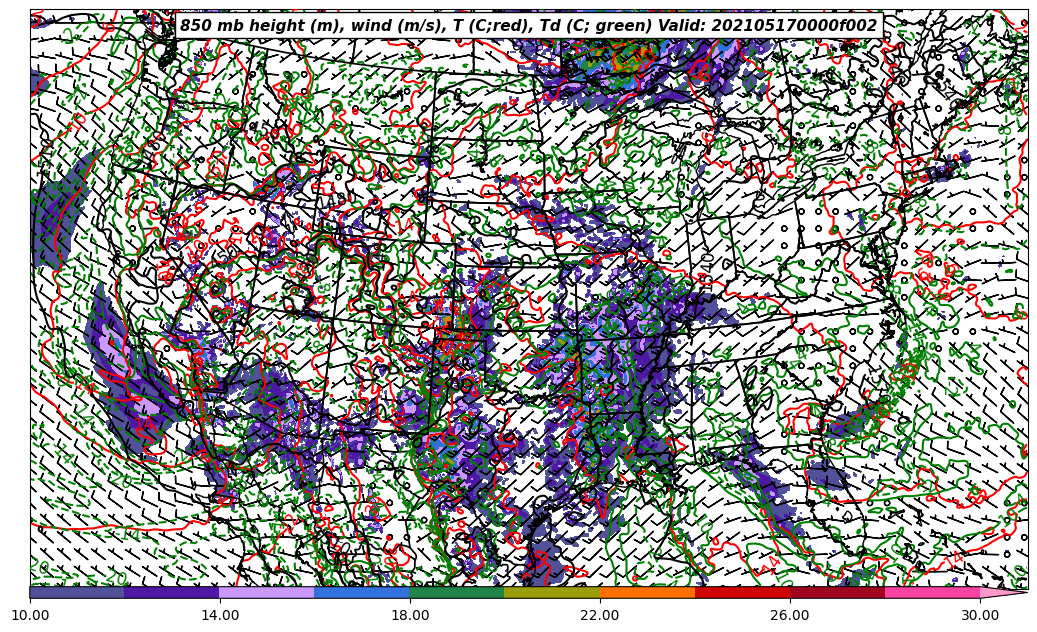
Task: Pick the pink 28–30 colorbar segment
Action: tap(933, 592)
